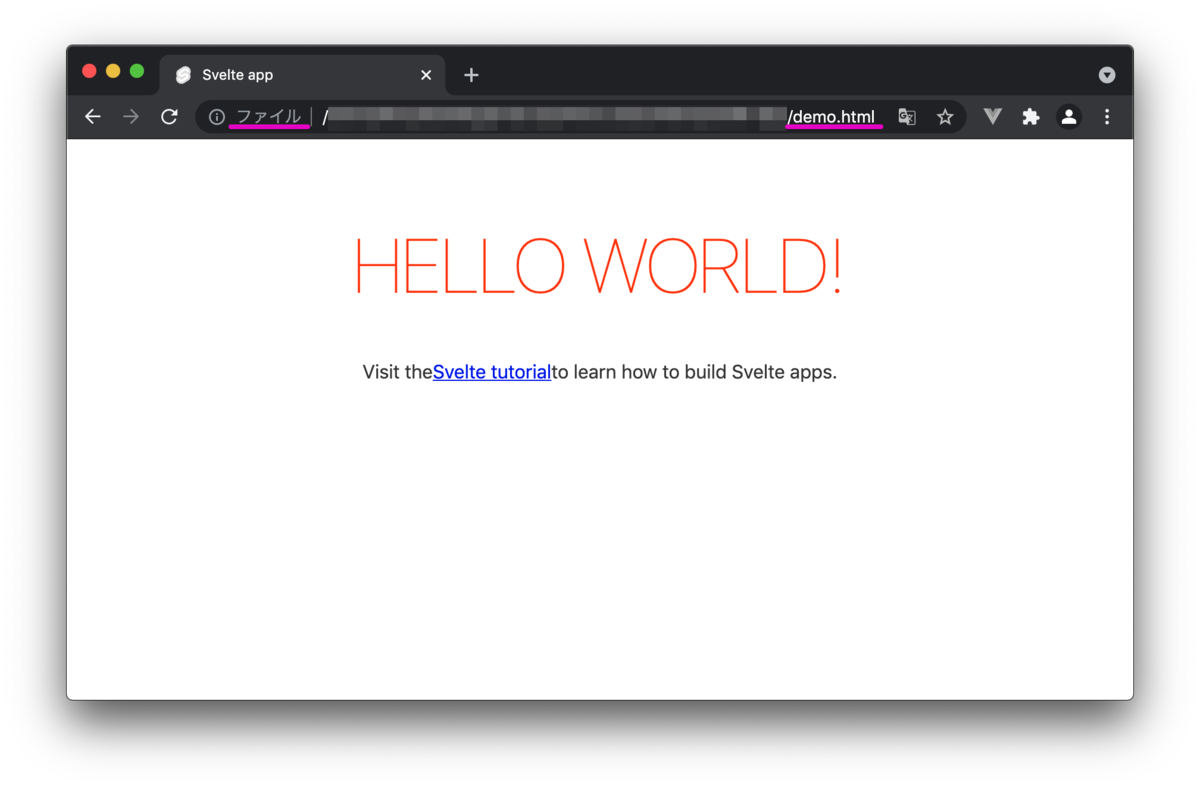Open the Extensions puzzle menu
The height and width of the screenshot is (788, 1200).
[x=1031, y=117]
